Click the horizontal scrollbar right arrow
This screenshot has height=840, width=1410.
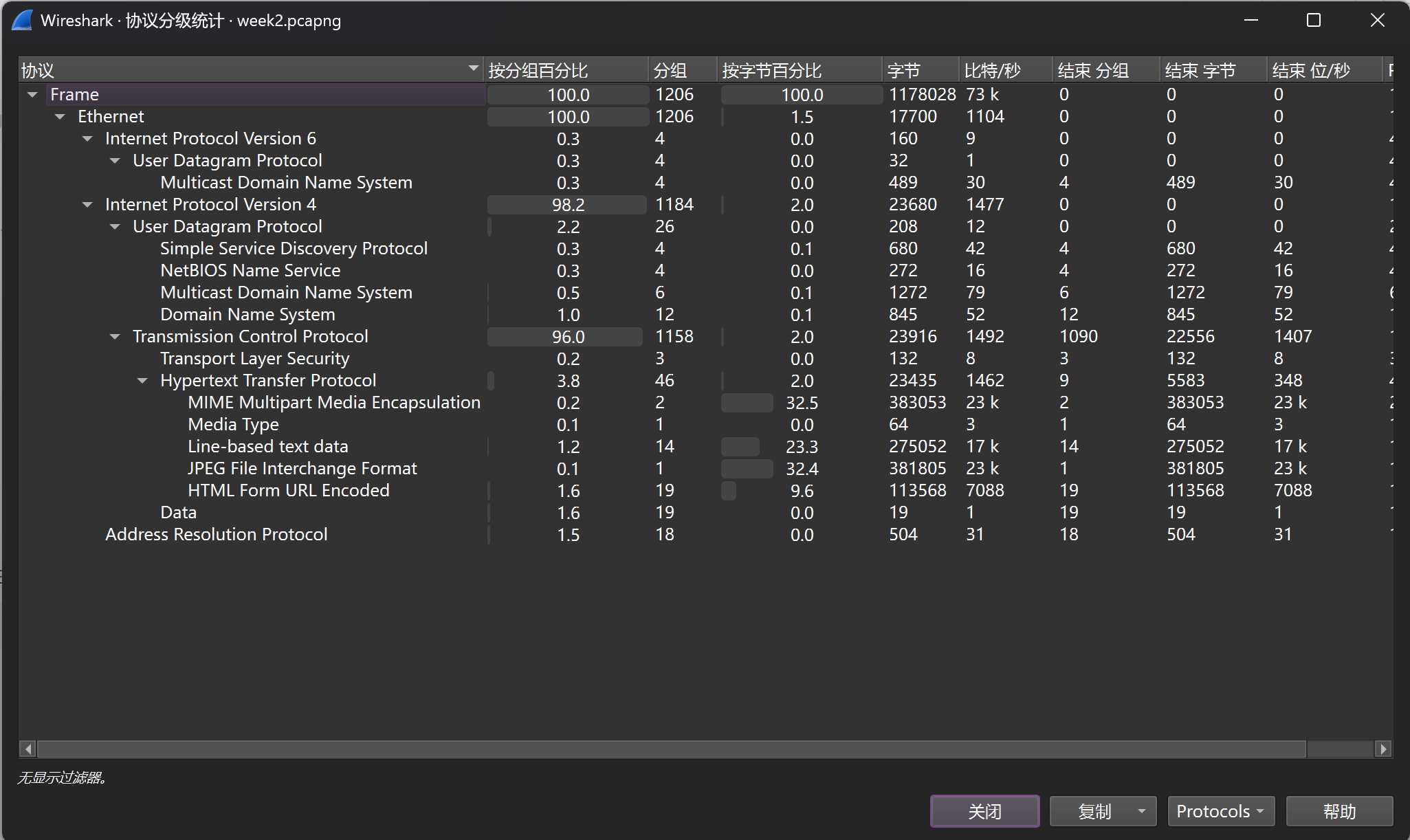[x=1384, y=749]
